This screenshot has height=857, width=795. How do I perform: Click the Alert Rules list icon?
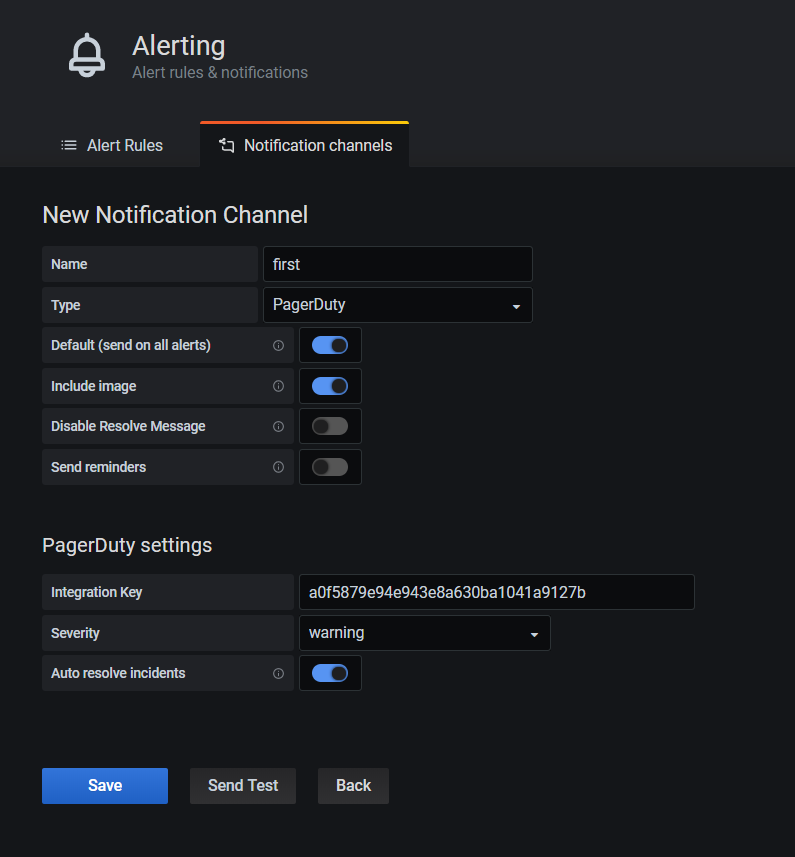point(69,145)
